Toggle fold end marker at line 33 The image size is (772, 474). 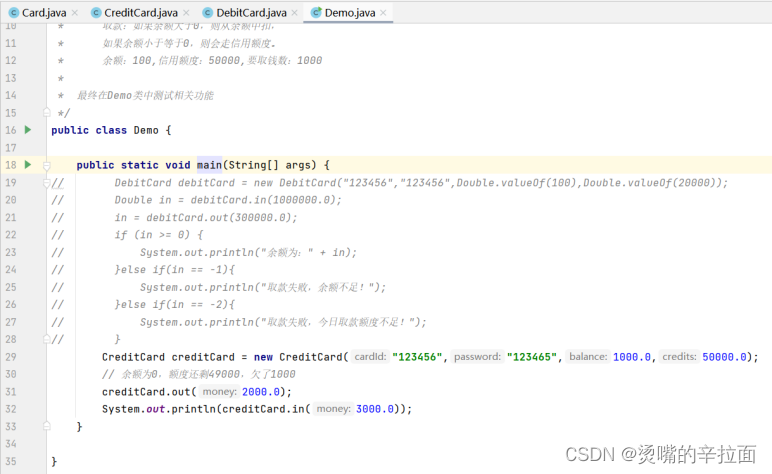click(x=47, y=426)
